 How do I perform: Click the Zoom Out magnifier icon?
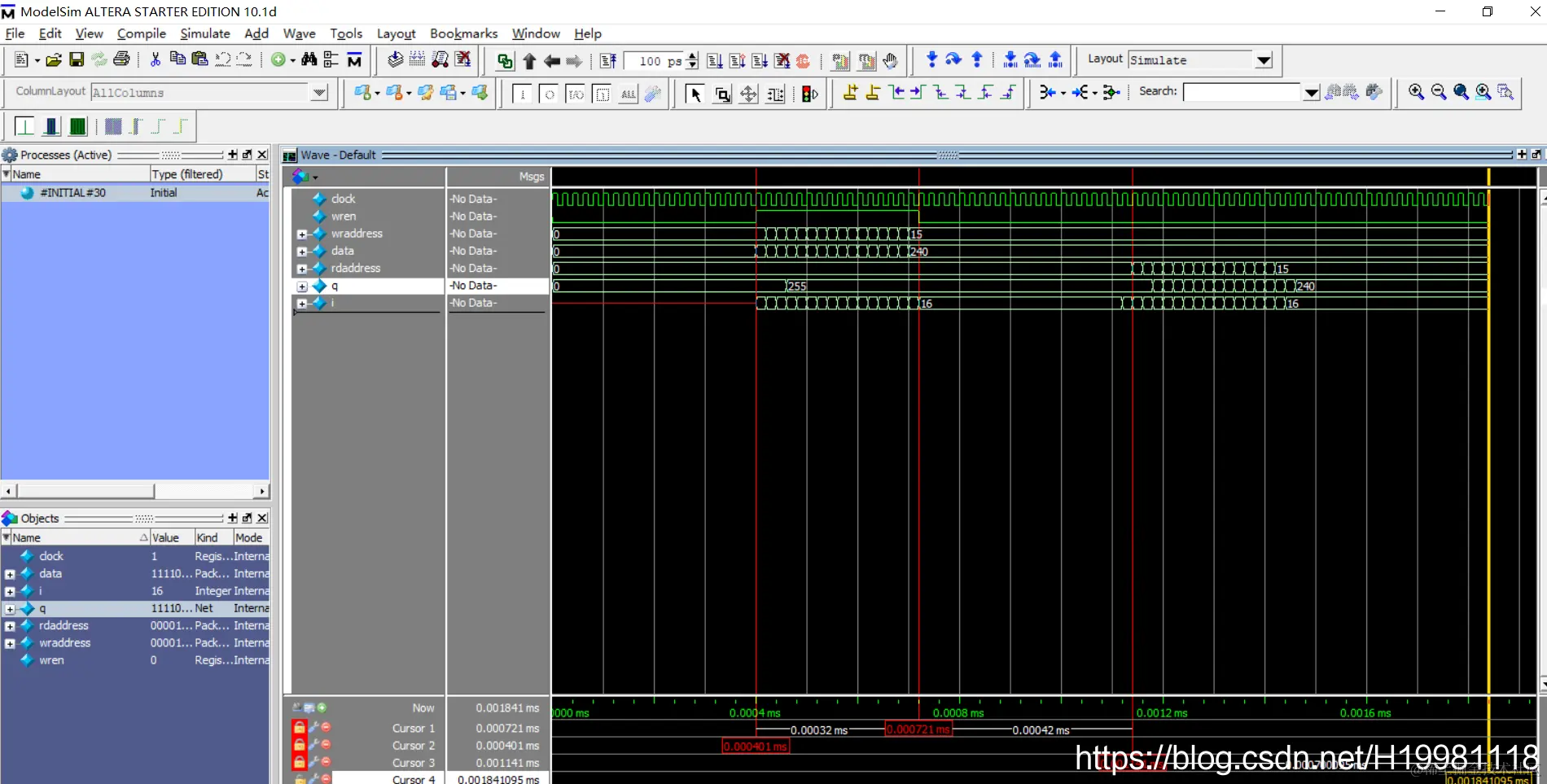click(1439, 93)
